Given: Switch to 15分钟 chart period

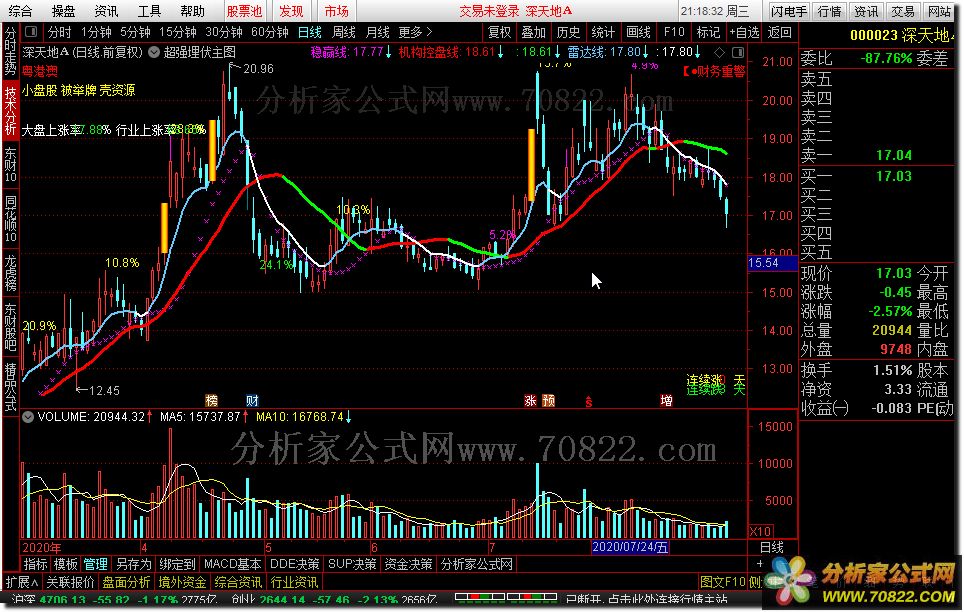Looking at the screenshot, I should (x=178, y=32).
